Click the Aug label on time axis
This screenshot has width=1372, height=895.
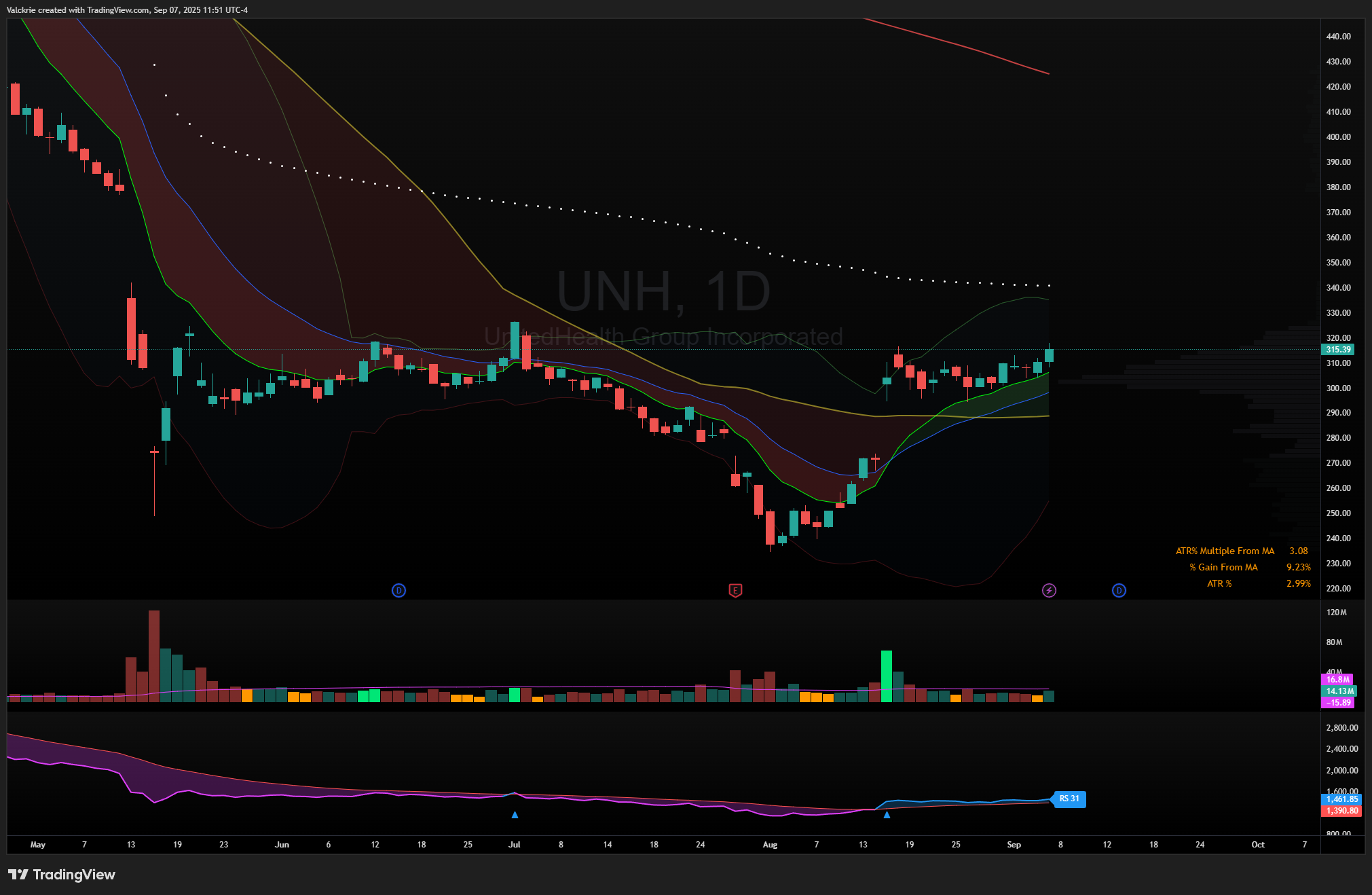pos(770,845)
